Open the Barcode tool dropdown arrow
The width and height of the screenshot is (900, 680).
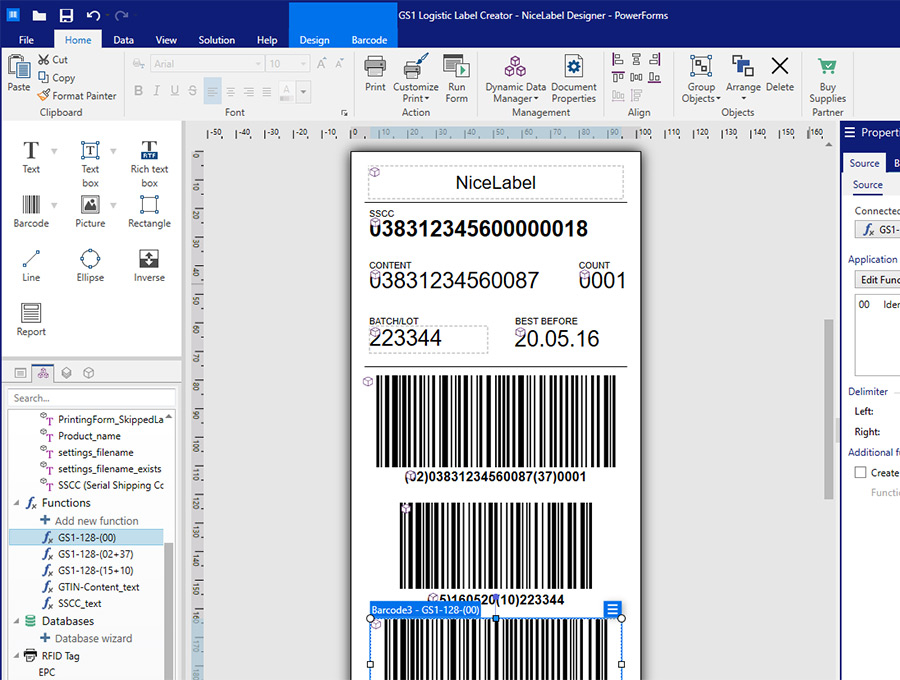tap(54, 205)
